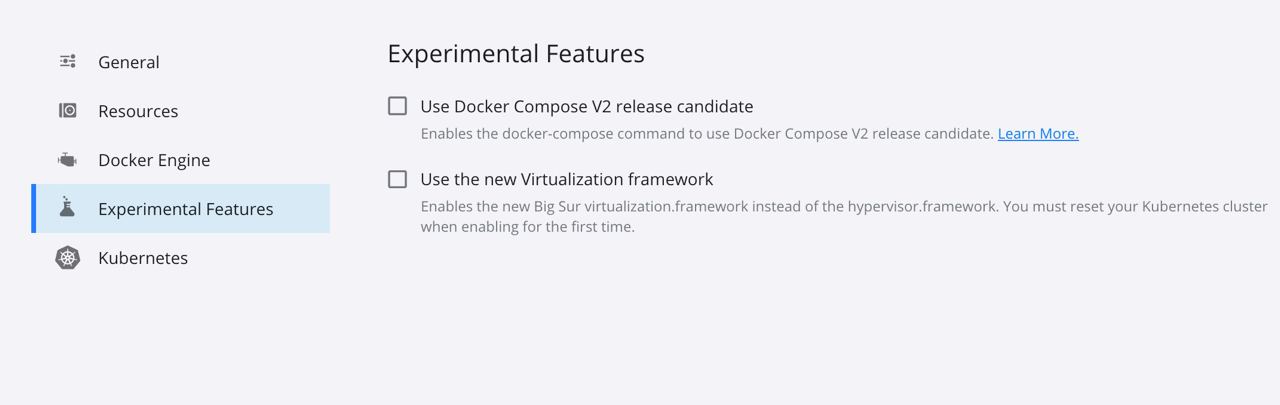The height and width of the screenshot is (405, 1280).
Task: Click the Resources disk icon
Action: (67, 111)
